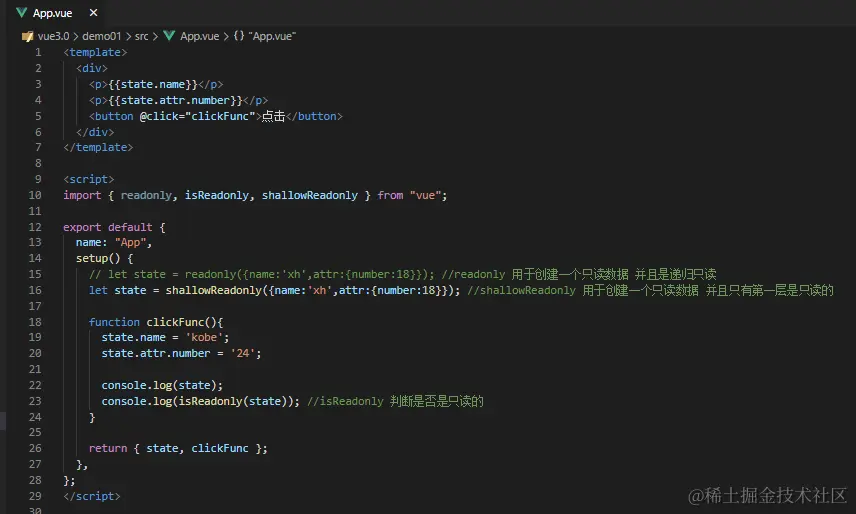The width and height of the screenshot is (856, 514).
Task: Click the '24' string value
Action: (242, 353)
